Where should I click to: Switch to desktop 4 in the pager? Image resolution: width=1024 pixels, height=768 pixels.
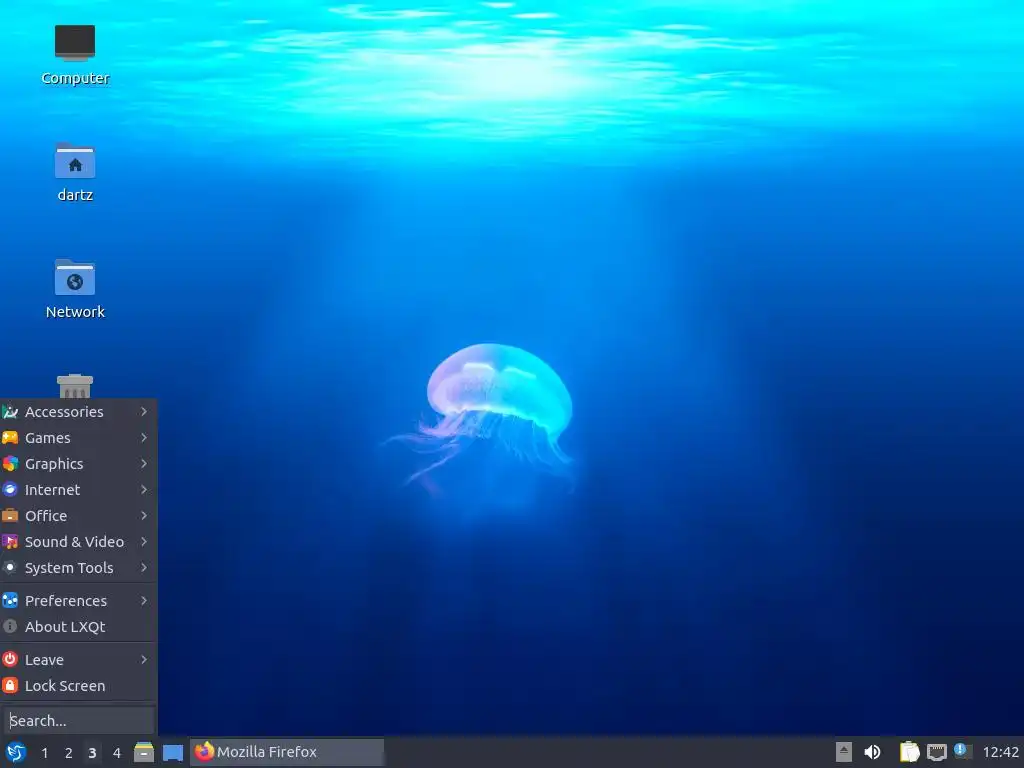pyautogui.click(x=117, y=753)
